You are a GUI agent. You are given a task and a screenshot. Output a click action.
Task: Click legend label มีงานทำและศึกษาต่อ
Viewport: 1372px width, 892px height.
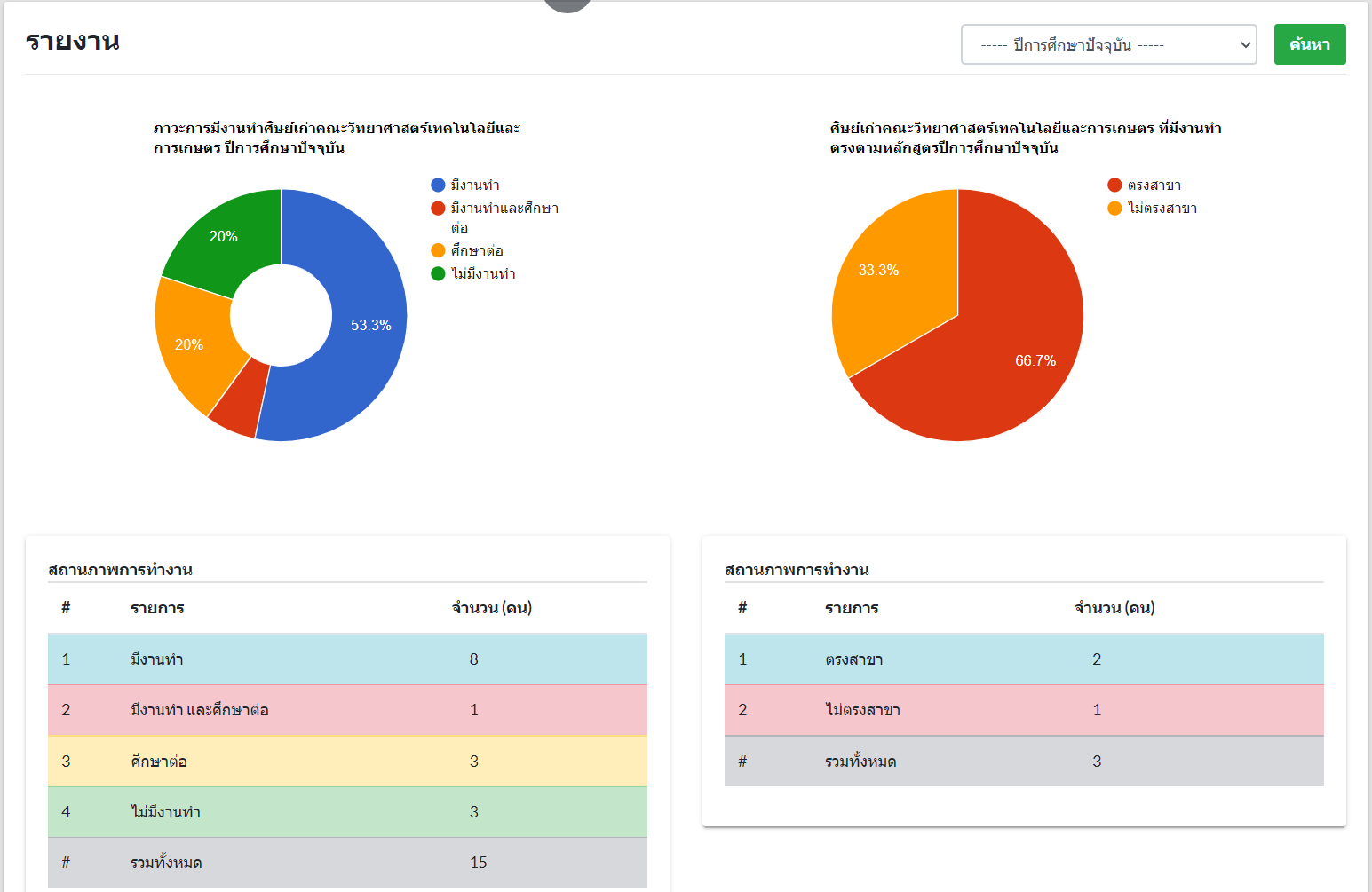tap(504, 217)
